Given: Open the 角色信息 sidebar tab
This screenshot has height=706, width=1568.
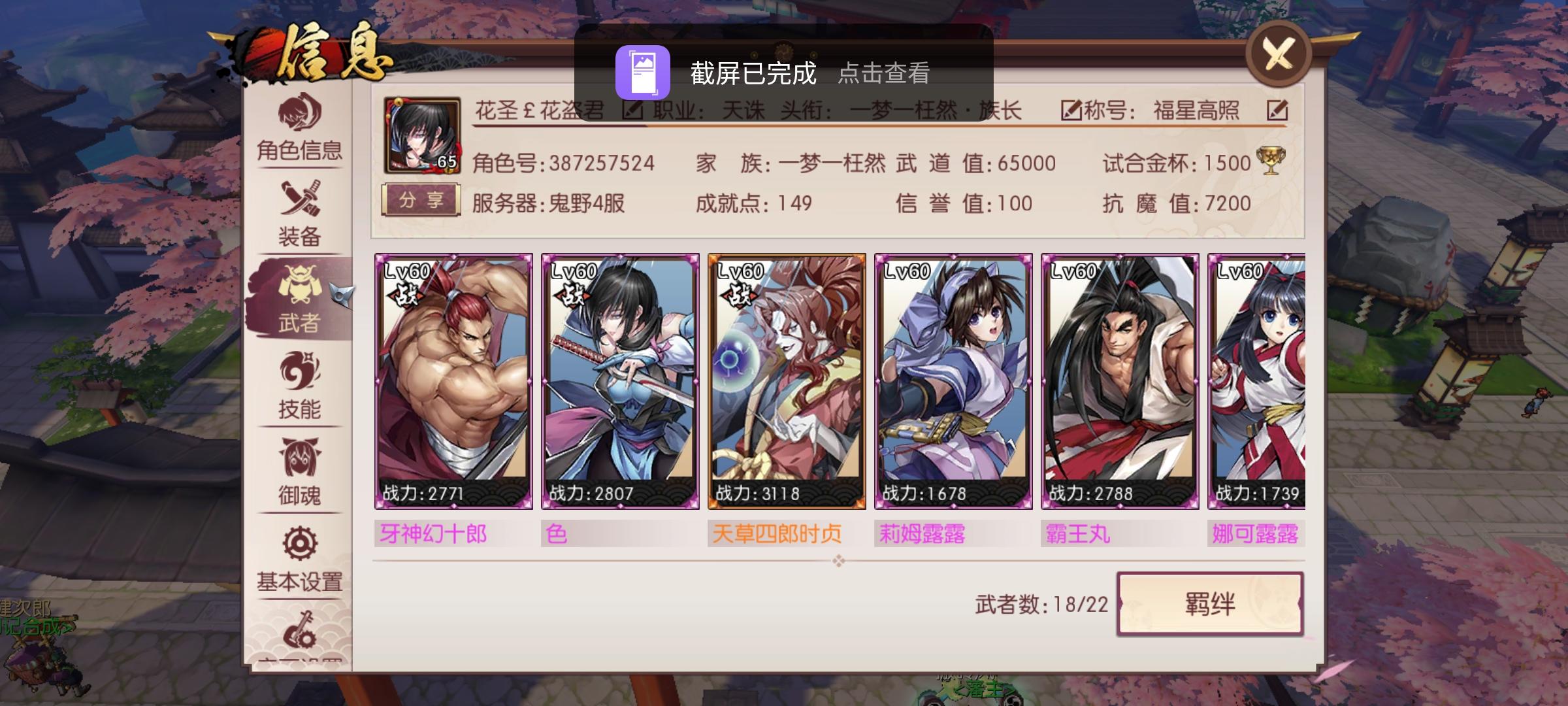Looking at the screenshot, I should pyautogui.click(x=299, y=129).
